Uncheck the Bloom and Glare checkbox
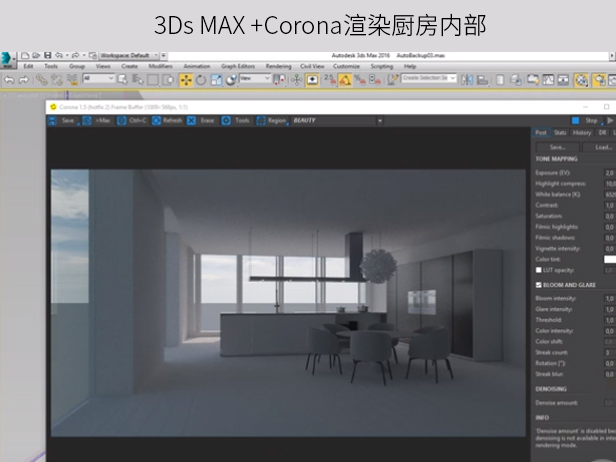 coord(538,285)
